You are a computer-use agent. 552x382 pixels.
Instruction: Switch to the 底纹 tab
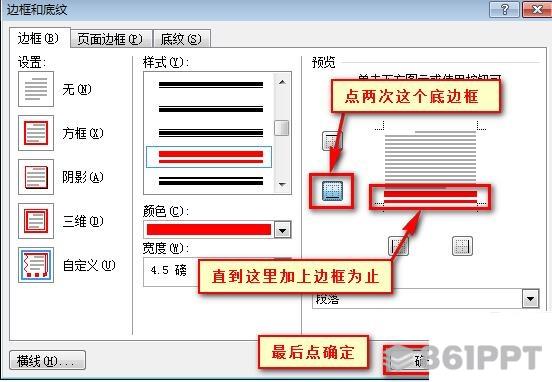181,39
